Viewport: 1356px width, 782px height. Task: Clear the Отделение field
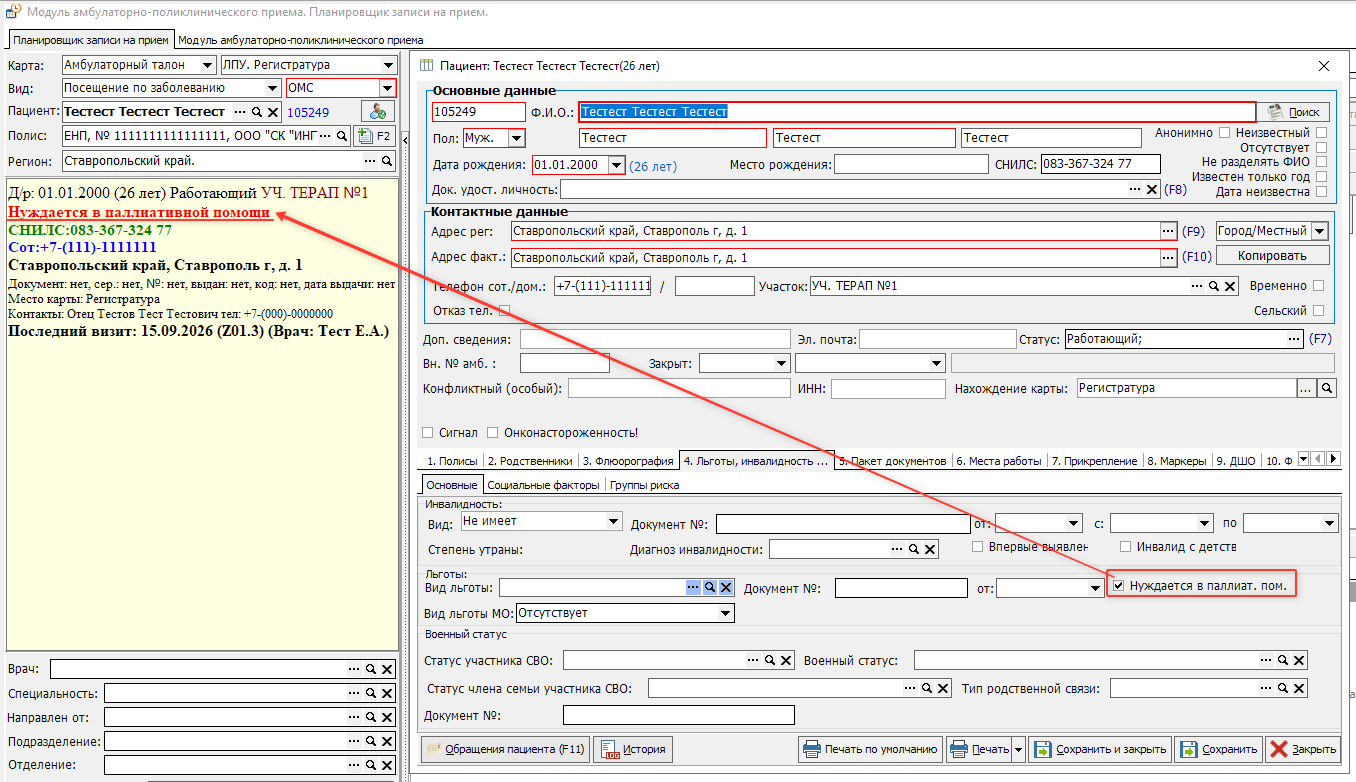[x=387, y=765]
